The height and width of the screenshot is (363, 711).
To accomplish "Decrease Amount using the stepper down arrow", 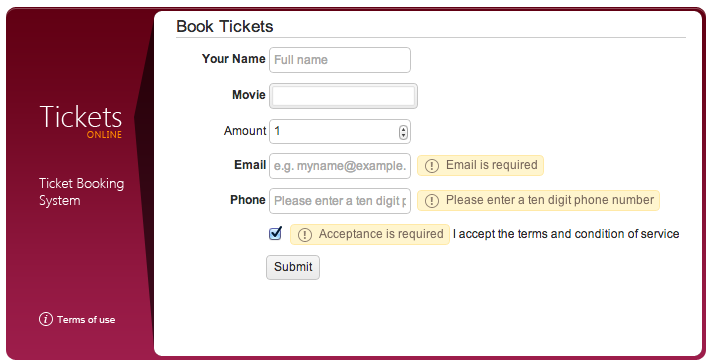I will click(403, 135).
